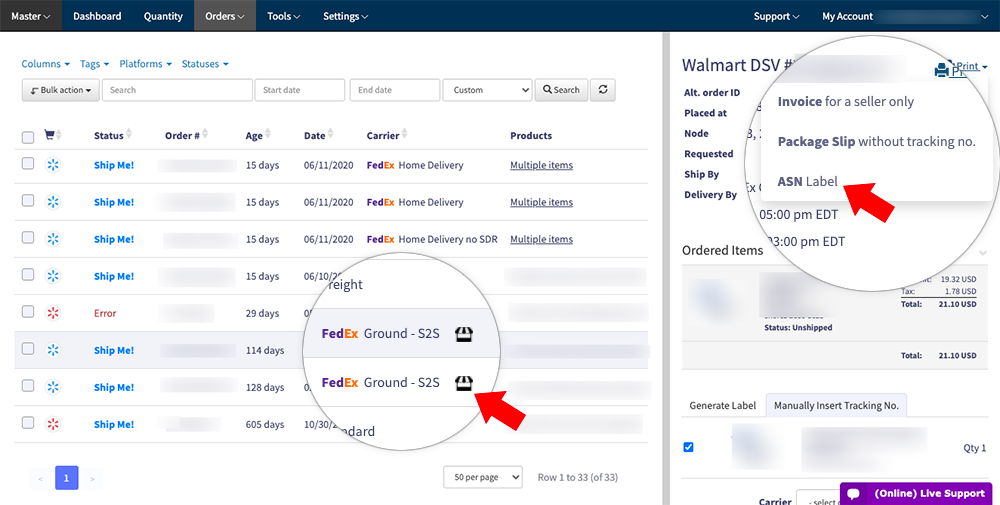The width and height of the screenshot is (1000, 505).
Task: Focus the orders Search text field
Action: [177, 90]
